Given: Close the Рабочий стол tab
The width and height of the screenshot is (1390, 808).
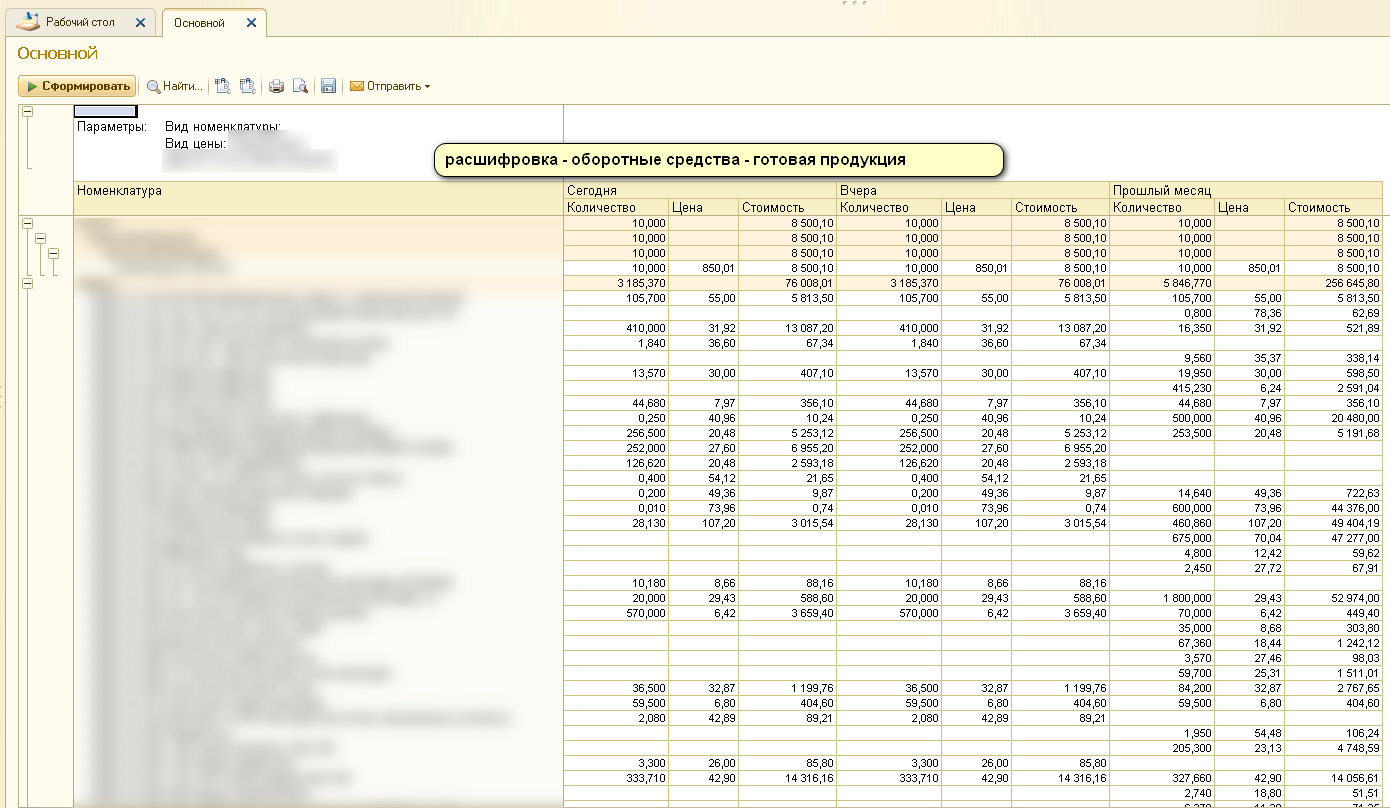Looking at the screenshot, I should pyautogui.click(x=140, y=23).
